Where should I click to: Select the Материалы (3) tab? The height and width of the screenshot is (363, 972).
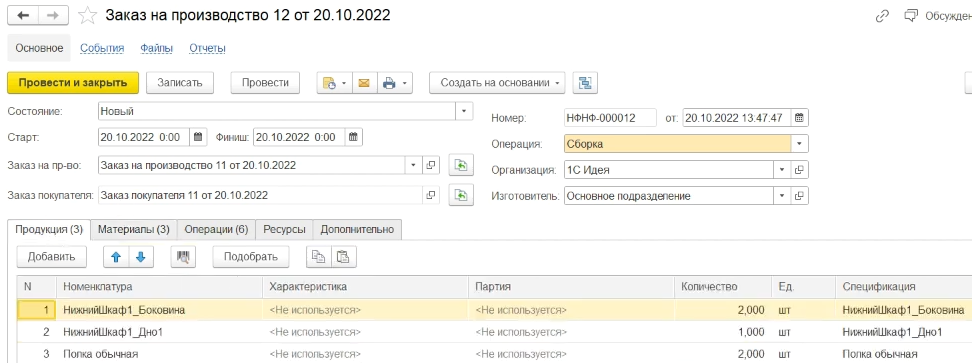(134, 229)
